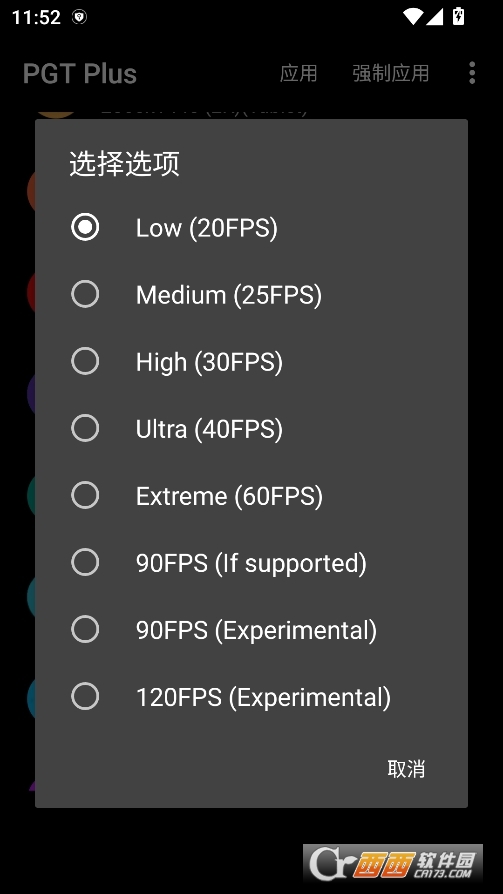
Task: Choose 90FPS (Experimental) option
Action: click(x=252, y=629)
